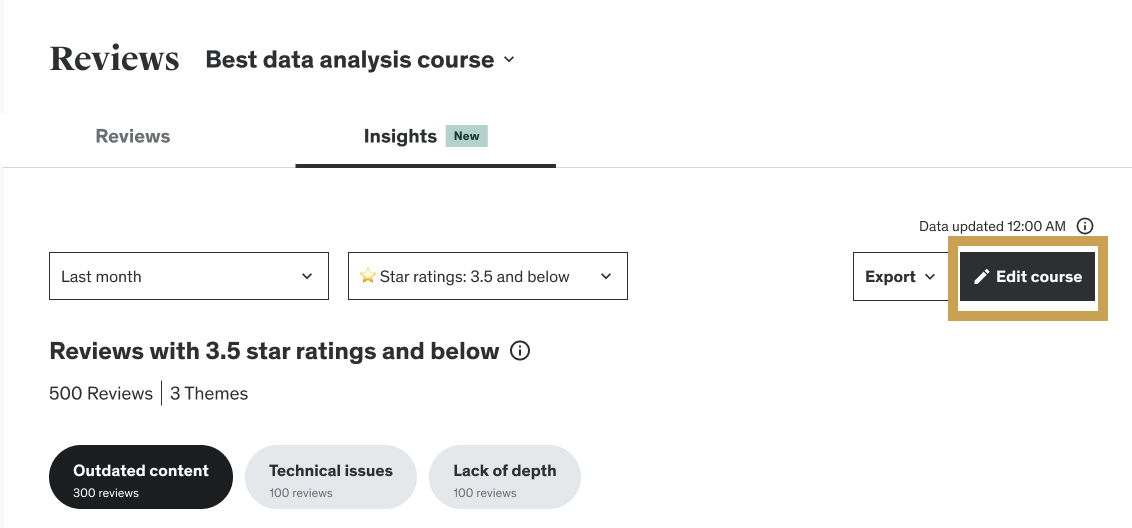The height and width of the screenshot is (528, 1132).
Task: Open the Last month date range dropdown
Action: coord(188,277)
